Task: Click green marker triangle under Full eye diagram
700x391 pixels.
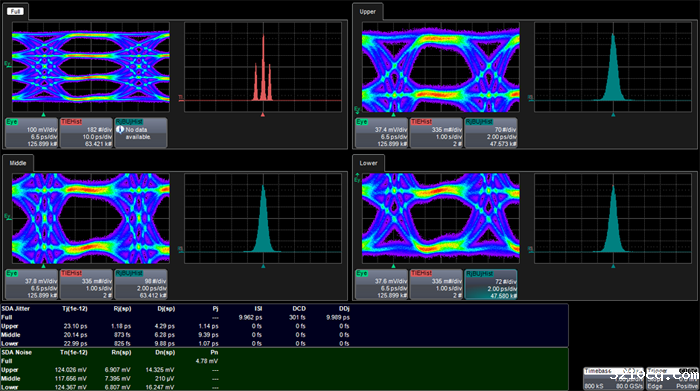Action: coord(43,115)
